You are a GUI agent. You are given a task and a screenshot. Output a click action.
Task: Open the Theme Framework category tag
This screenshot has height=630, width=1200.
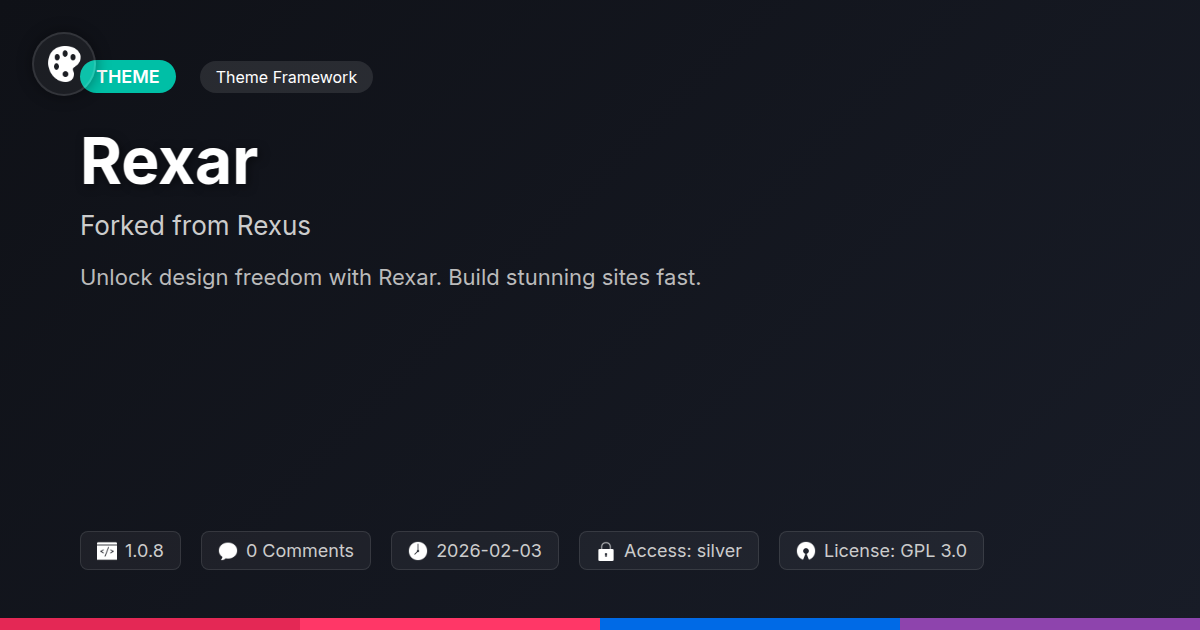pos(286,77)
